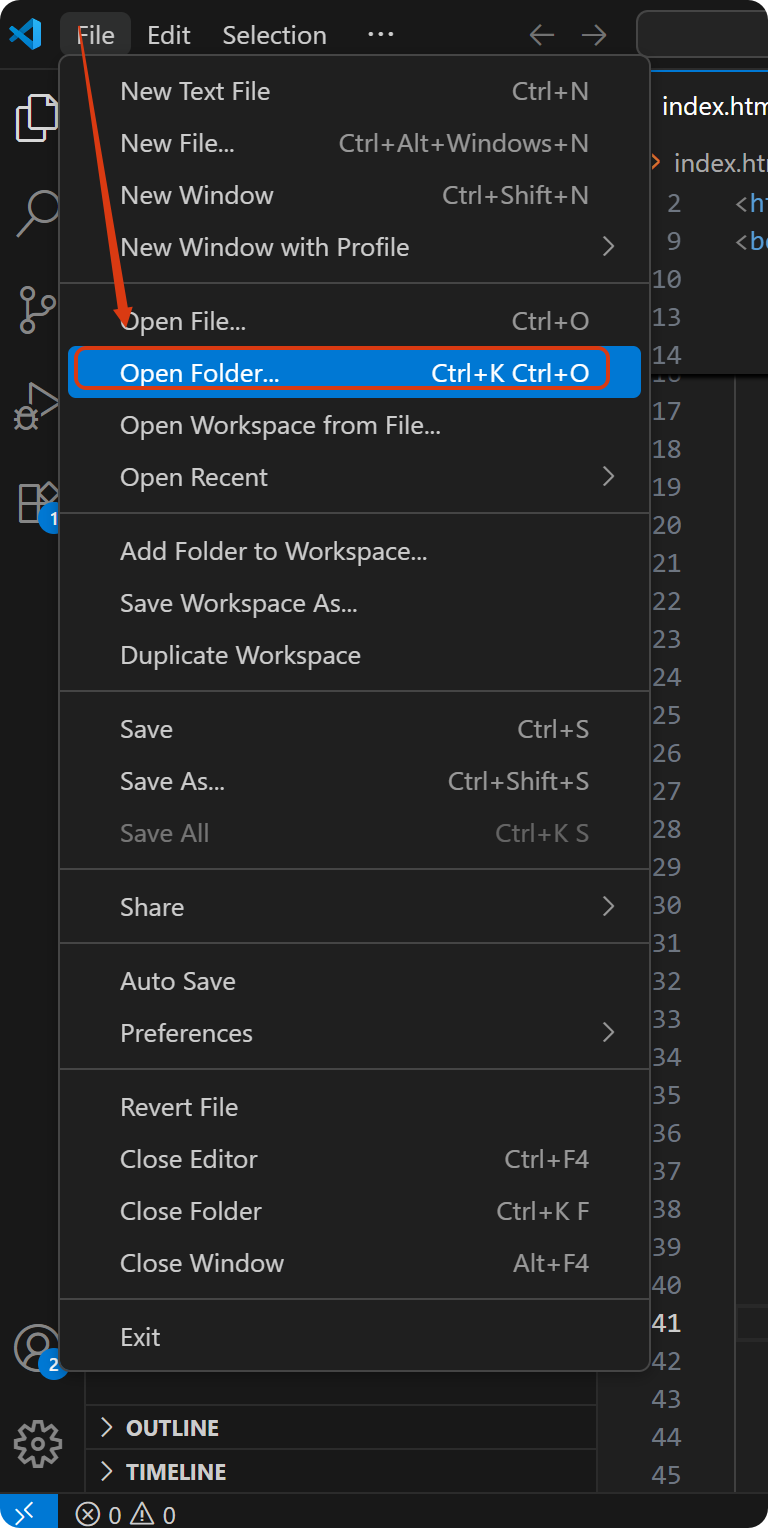
Task: Choose Save As... from File menu
Action: (173, 781)
